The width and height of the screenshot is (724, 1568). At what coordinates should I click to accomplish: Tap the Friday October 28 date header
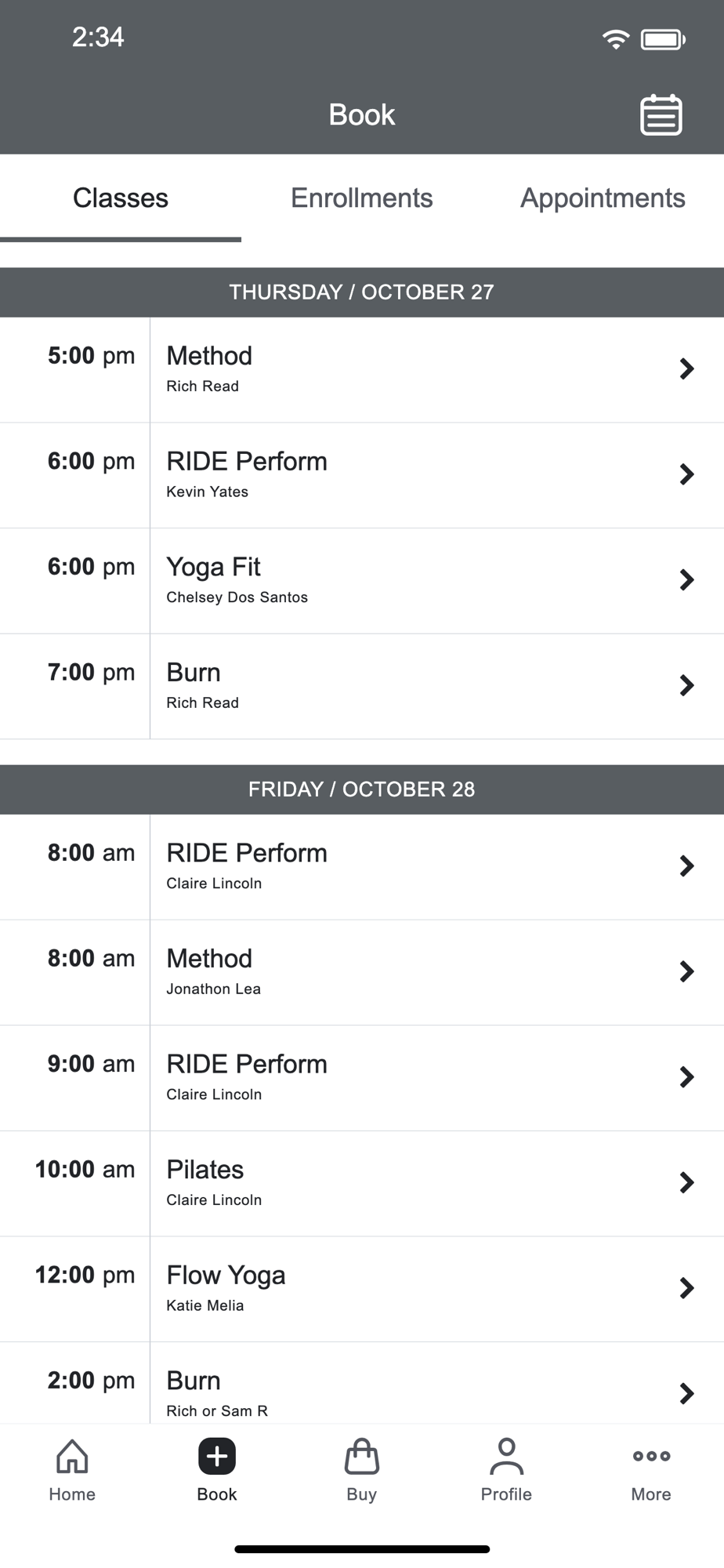point(361,789)
